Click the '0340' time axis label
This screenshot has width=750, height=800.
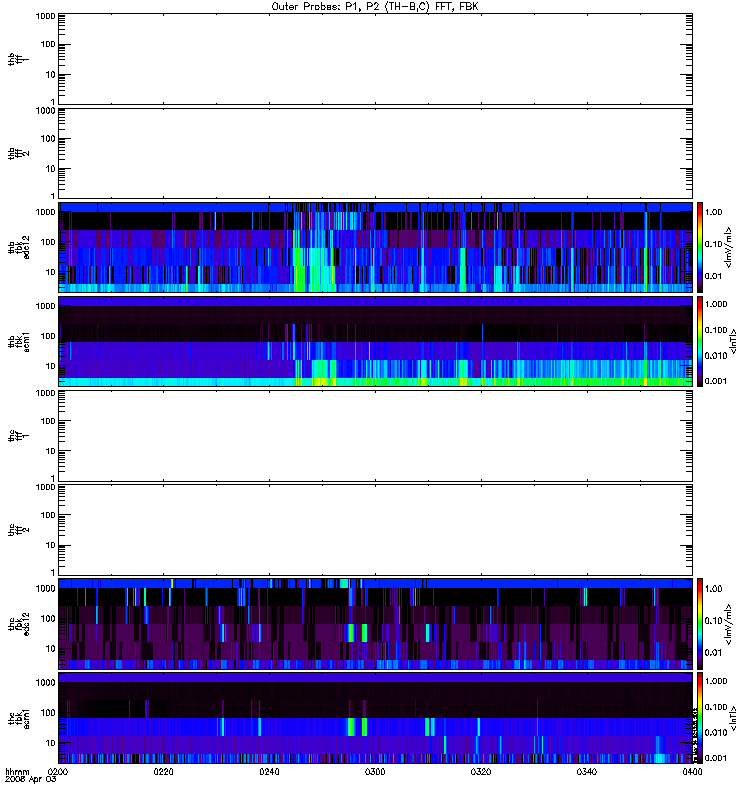coord(587,771)
